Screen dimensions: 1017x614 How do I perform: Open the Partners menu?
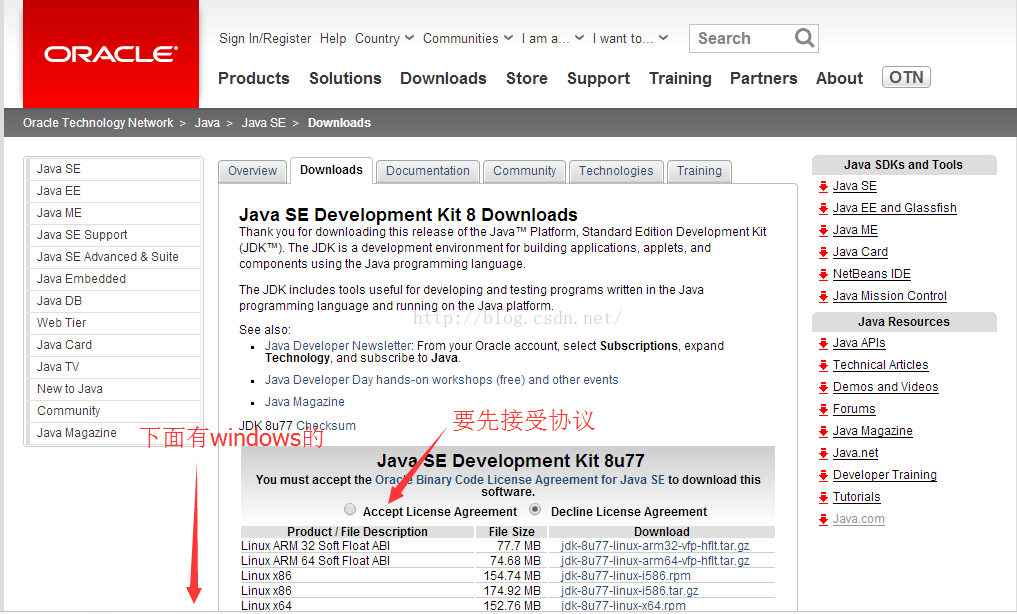[x=763, y=78]
